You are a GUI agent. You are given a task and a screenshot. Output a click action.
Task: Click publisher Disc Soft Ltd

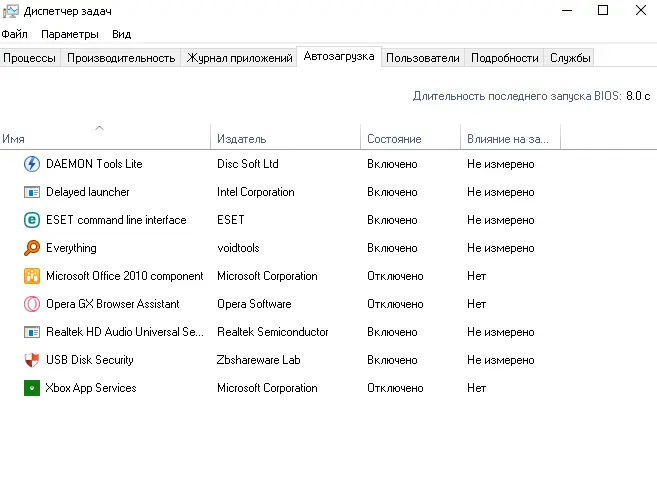pos(248,164)
